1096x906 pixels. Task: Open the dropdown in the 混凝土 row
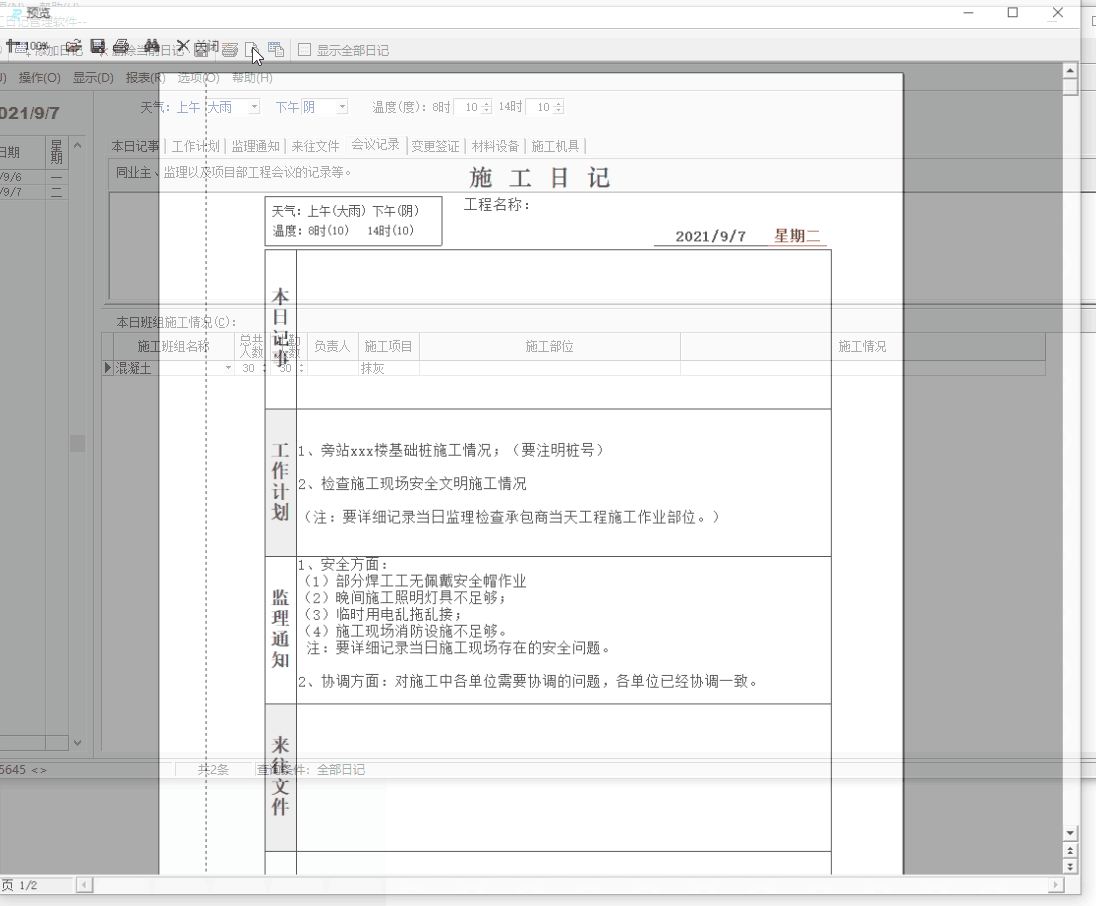(x=228, y=368)
